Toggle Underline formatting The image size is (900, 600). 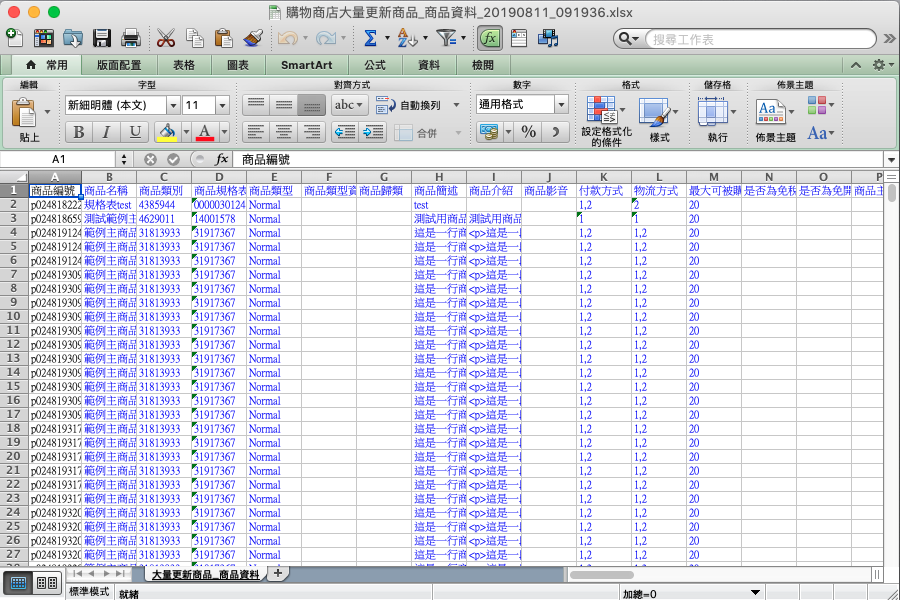(x=135, y=133)
